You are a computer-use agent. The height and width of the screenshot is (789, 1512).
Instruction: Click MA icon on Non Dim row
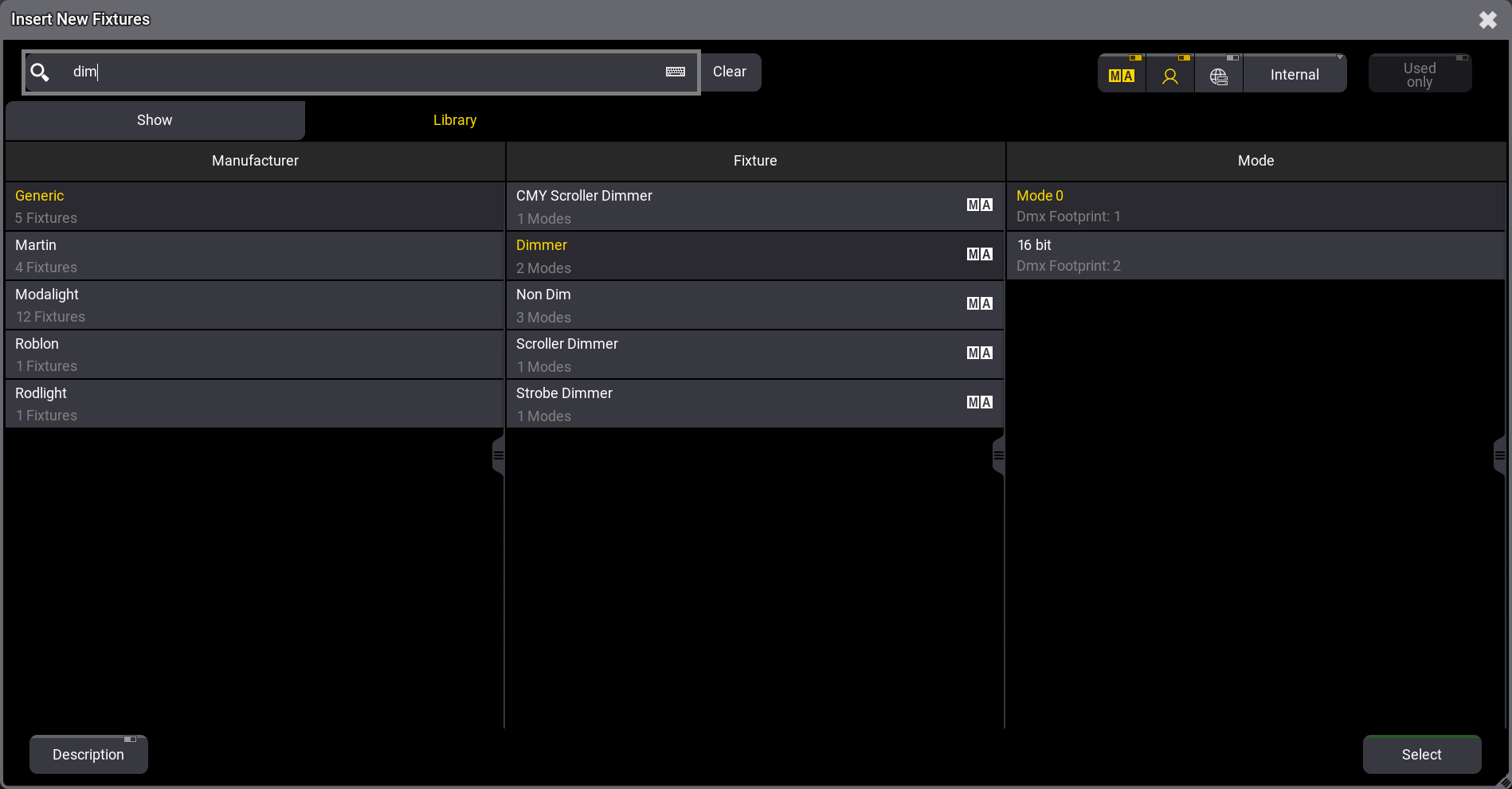979,304
